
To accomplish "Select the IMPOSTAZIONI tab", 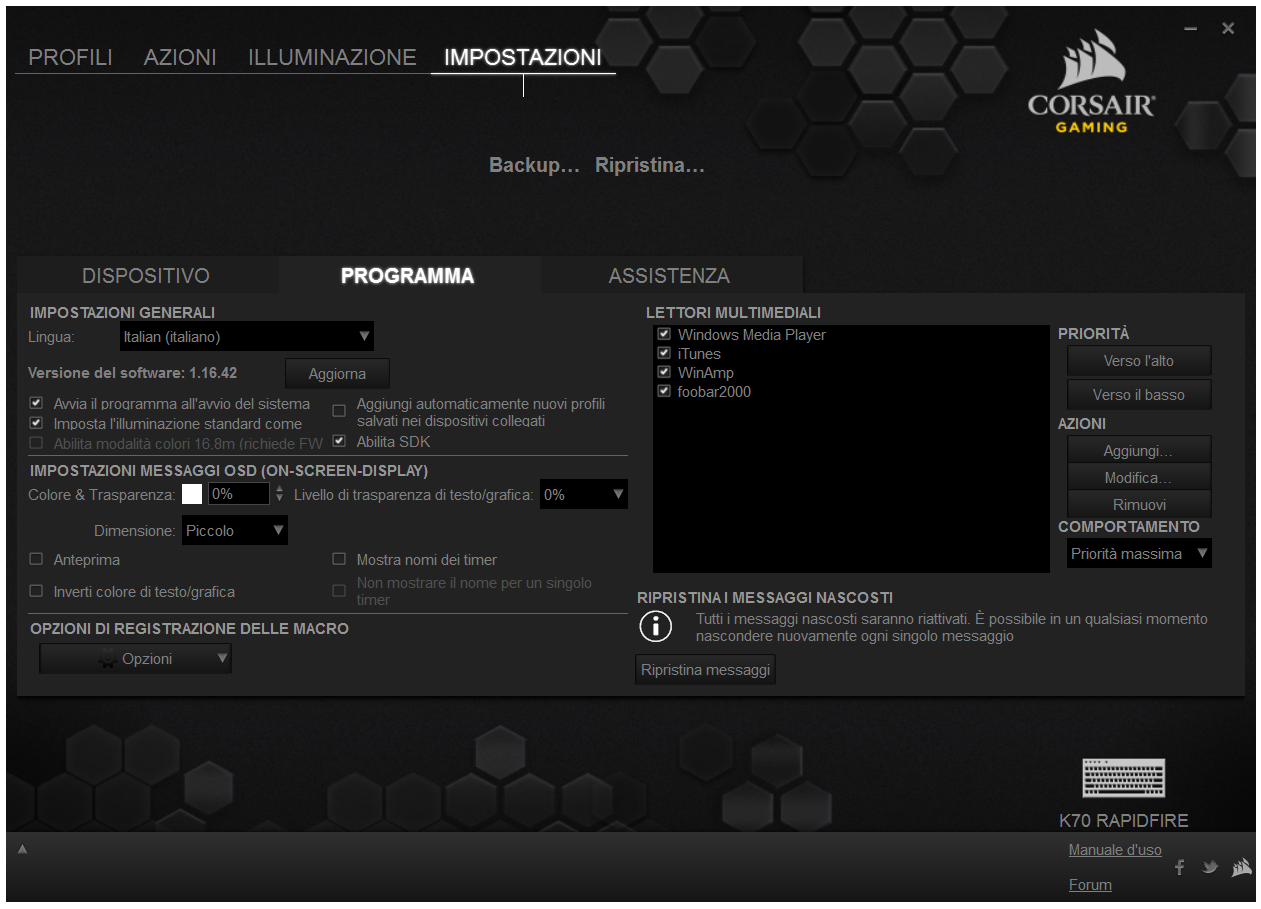I will point(523,57).
